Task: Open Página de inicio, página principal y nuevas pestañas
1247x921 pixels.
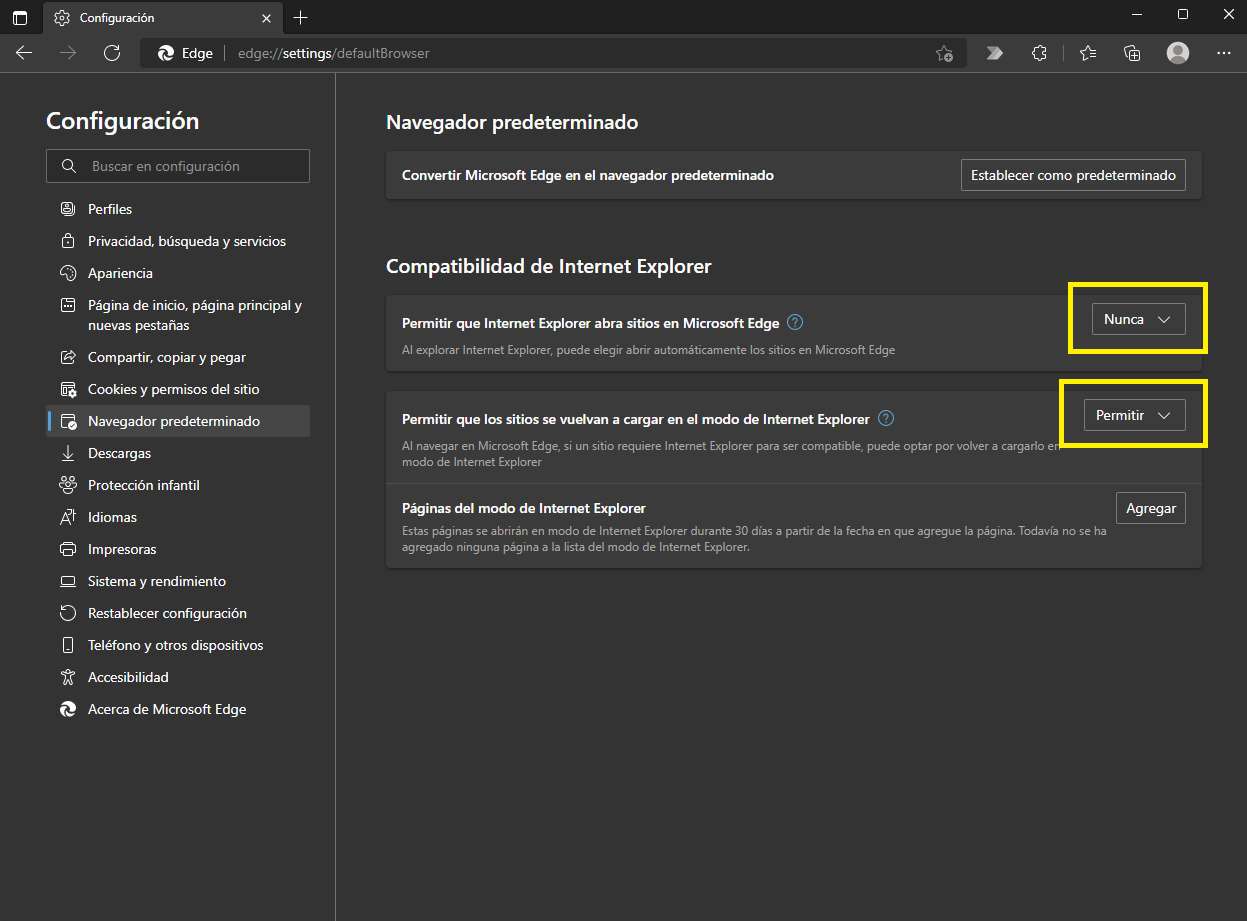Action: click(x=178, y=315)
